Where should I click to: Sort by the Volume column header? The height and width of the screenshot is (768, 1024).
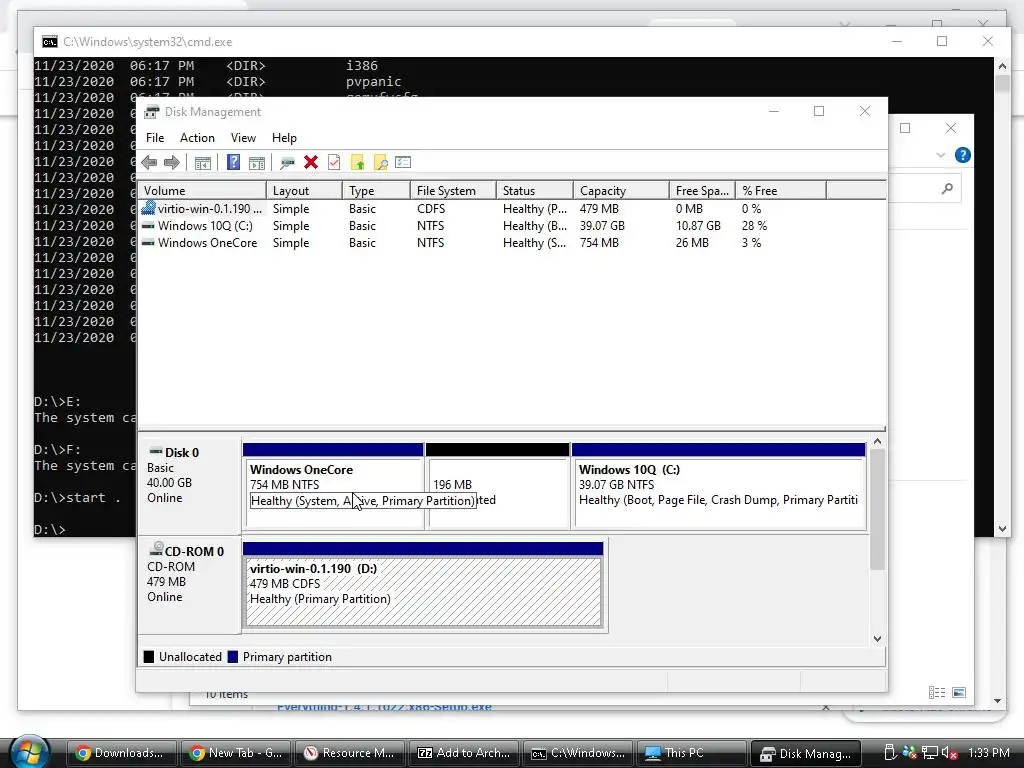(202, 191)
